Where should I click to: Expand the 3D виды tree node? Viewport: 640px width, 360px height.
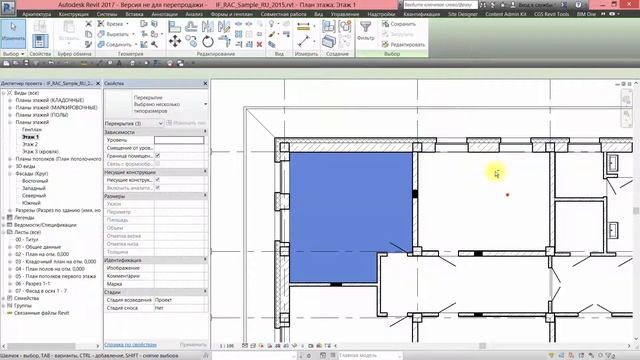10,167
